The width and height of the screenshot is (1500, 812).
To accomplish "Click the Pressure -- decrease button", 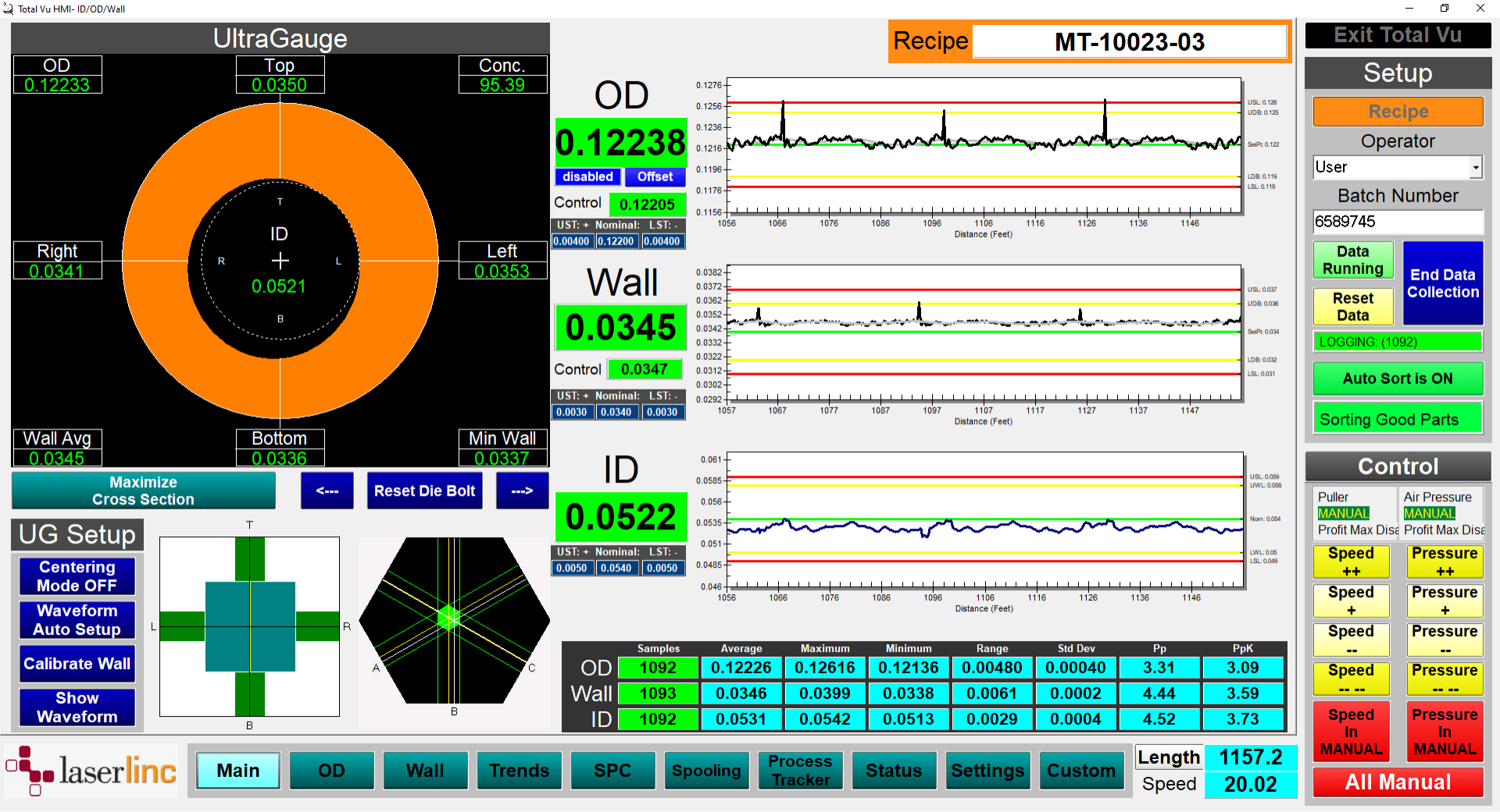I will pyautogui.click(x=1445, y=639).
